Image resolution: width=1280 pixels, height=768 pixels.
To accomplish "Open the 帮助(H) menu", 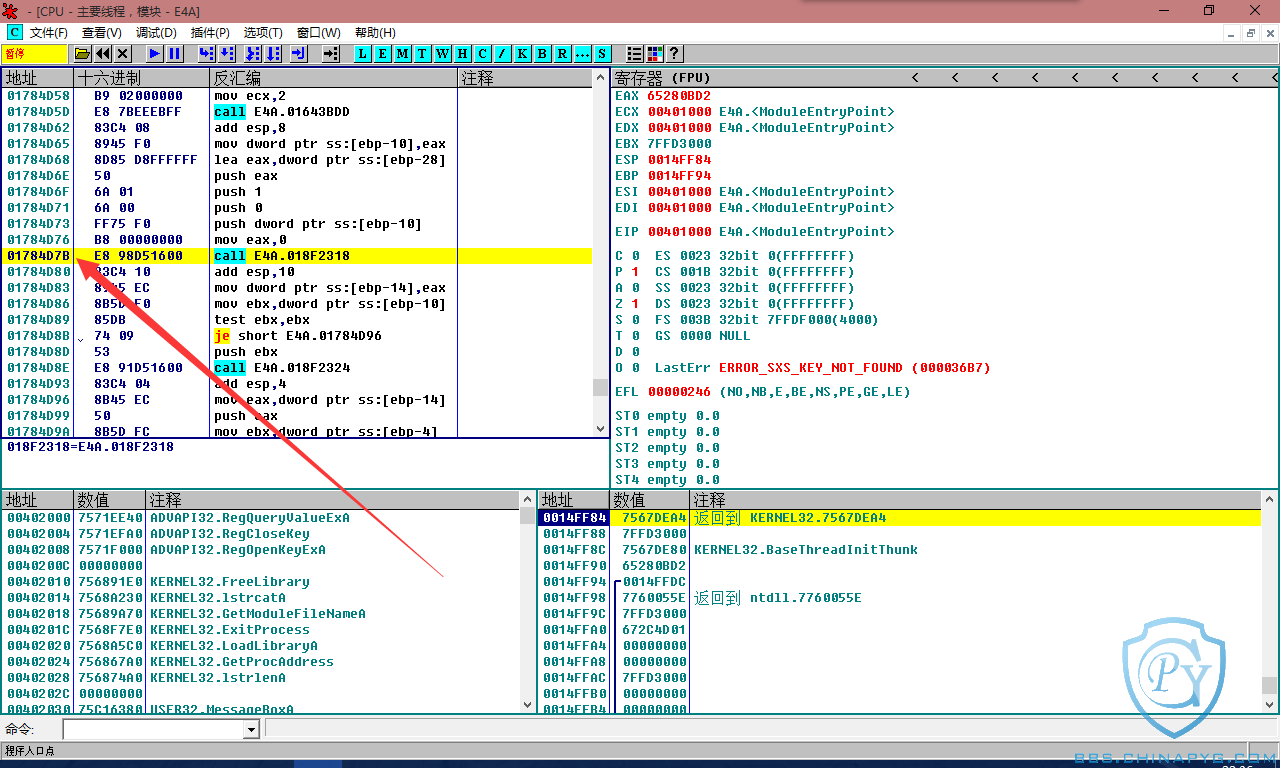I will click(375, 33).
